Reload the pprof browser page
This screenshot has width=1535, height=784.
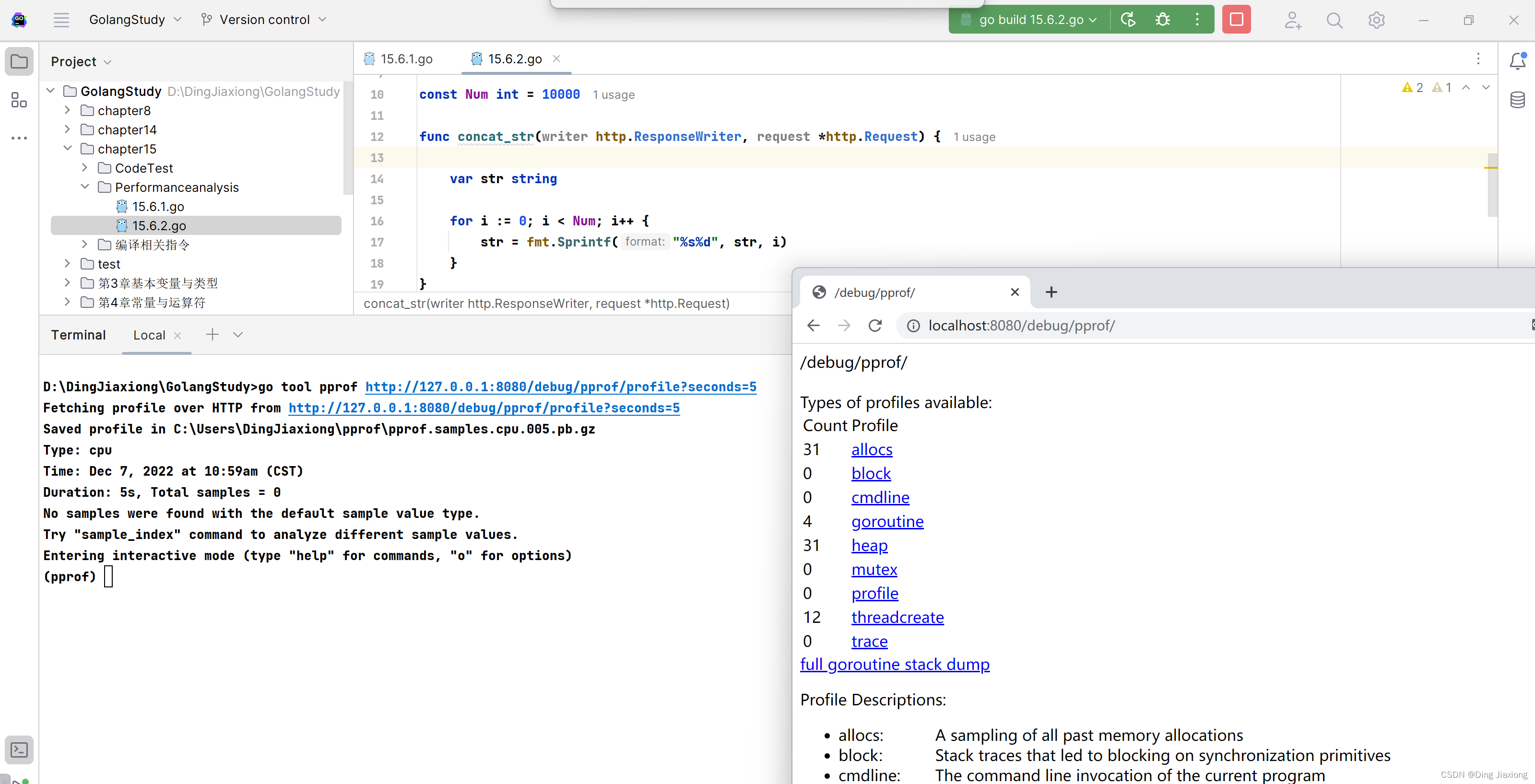875,325
